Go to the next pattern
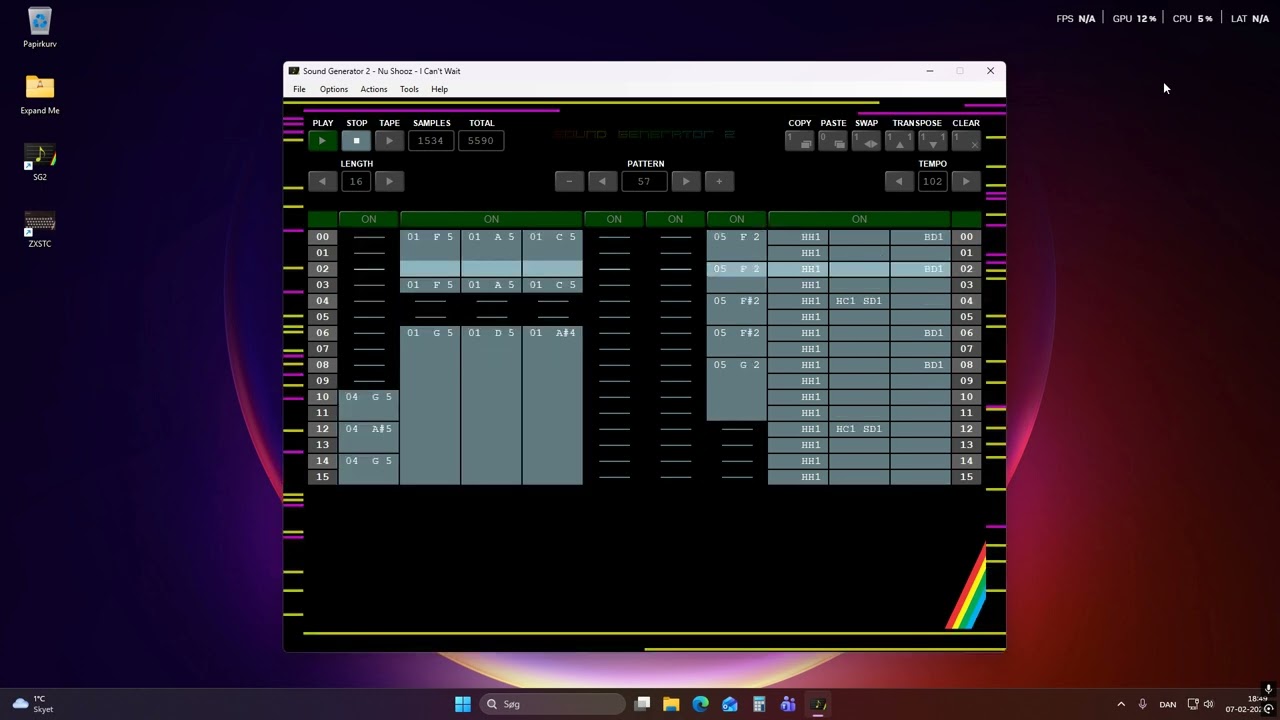Viewport: 1280px width, 720px height. pyautogui.click(x=686, y=181)
